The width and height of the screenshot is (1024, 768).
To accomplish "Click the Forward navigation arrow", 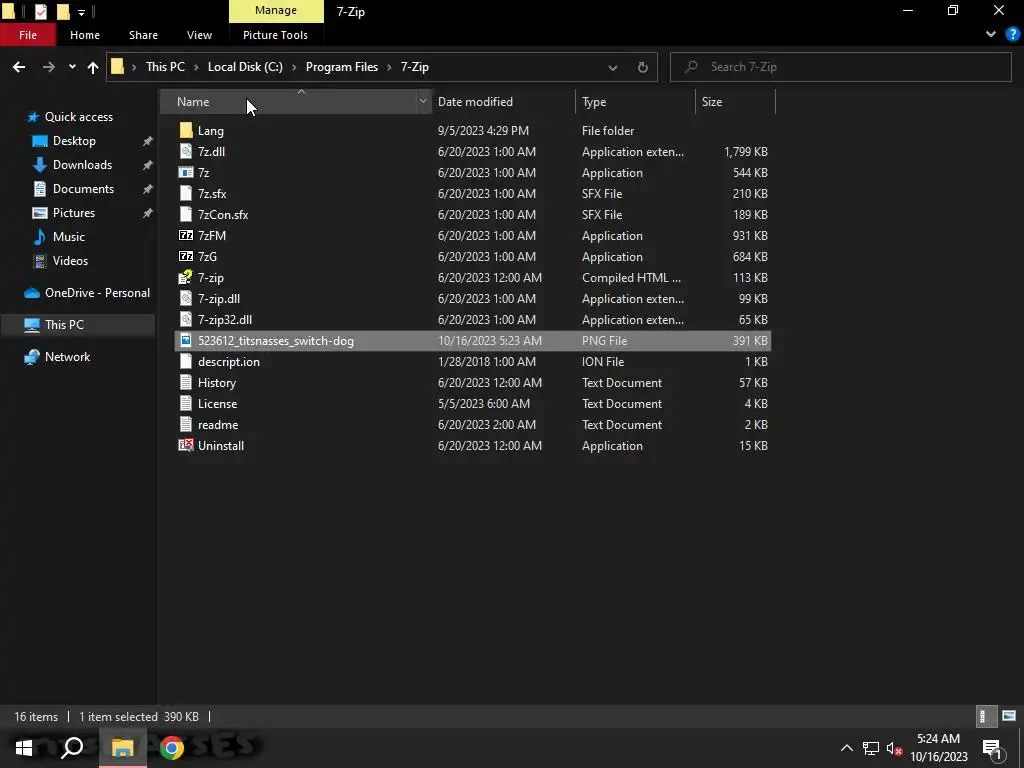I will click(48, 67).
